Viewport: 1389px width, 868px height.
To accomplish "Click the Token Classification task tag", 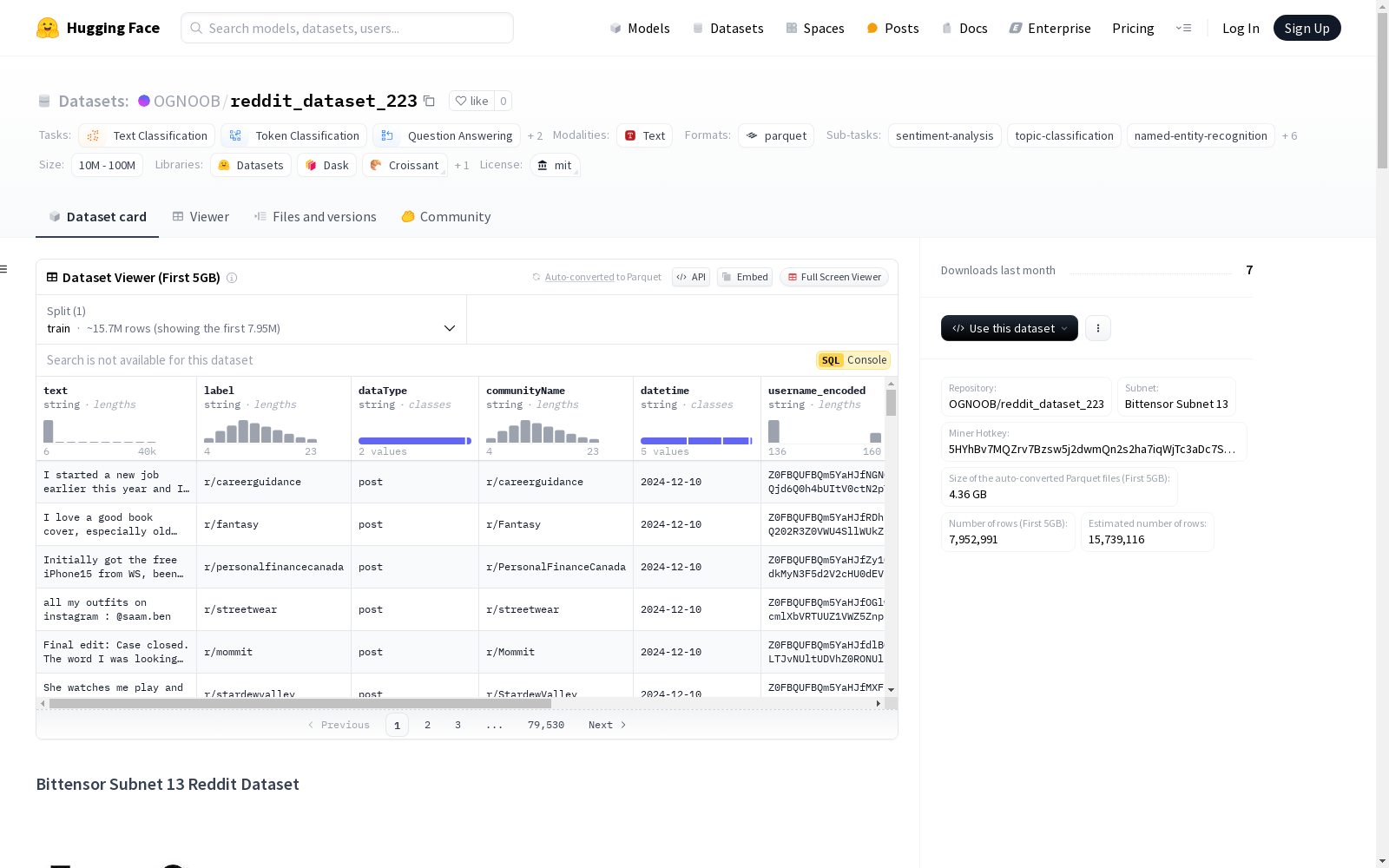I will click(293, 135).
